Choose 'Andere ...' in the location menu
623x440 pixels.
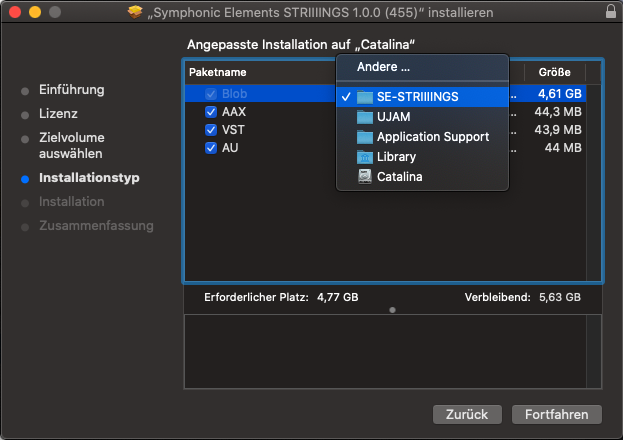point(422,67)
